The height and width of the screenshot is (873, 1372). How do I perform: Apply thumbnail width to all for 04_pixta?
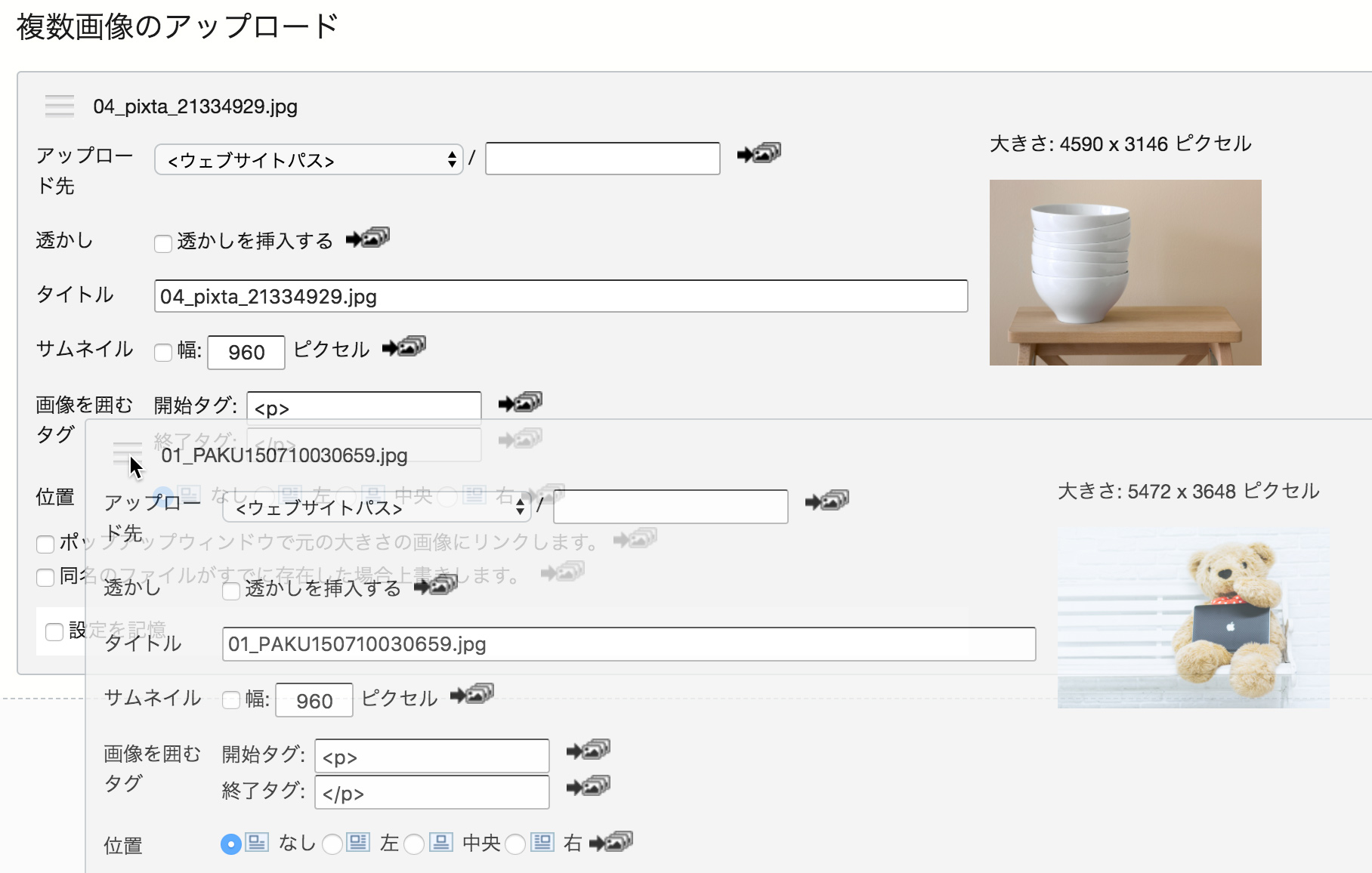(x=404, y=347)
